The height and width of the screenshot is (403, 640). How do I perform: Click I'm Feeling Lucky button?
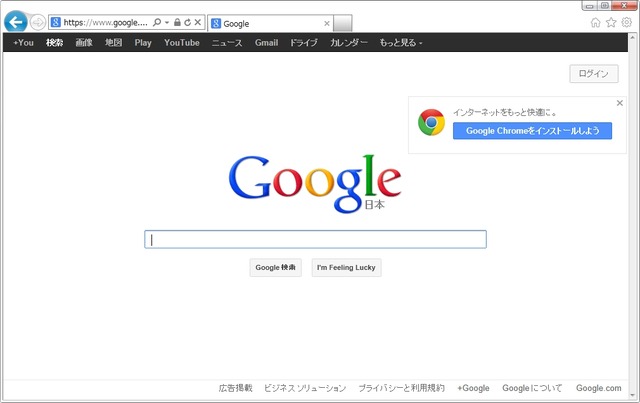347,267
